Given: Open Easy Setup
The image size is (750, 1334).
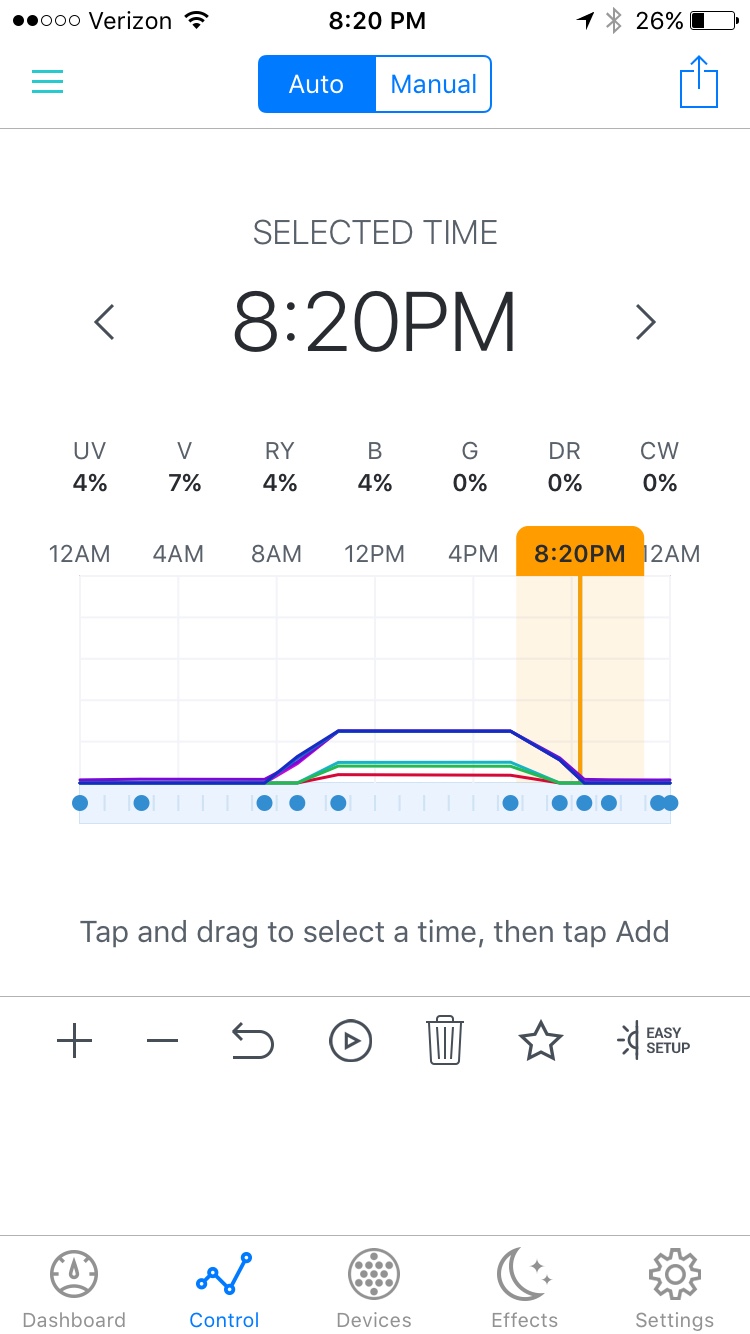Looking at the screenshot, I should pos(655,1041).
